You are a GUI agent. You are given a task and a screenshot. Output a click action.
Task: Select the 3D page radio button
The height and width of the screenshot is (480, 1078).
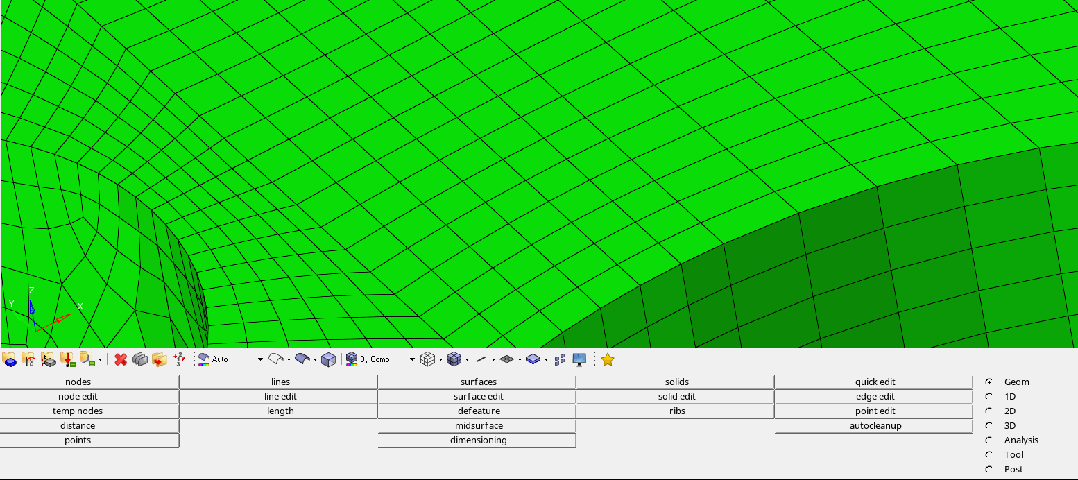click(989, 425)
